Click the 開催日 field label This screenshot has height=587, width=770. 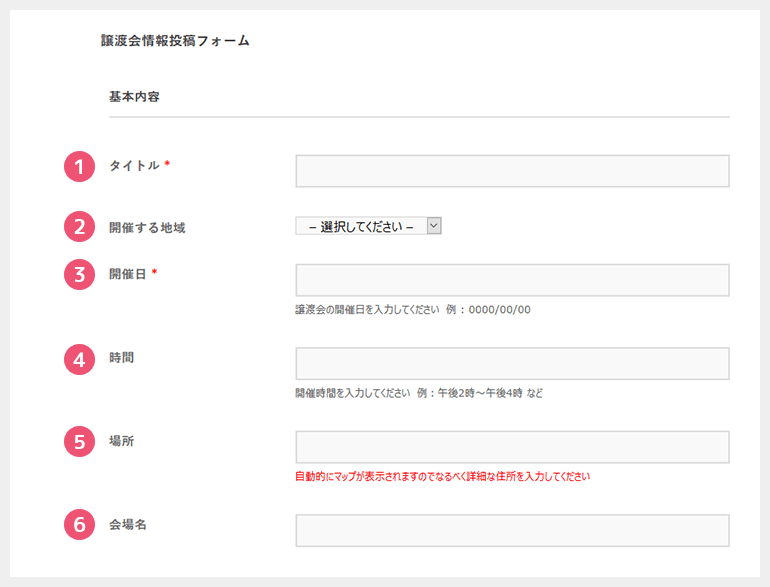pyautogui.click(x=127, y=274)
